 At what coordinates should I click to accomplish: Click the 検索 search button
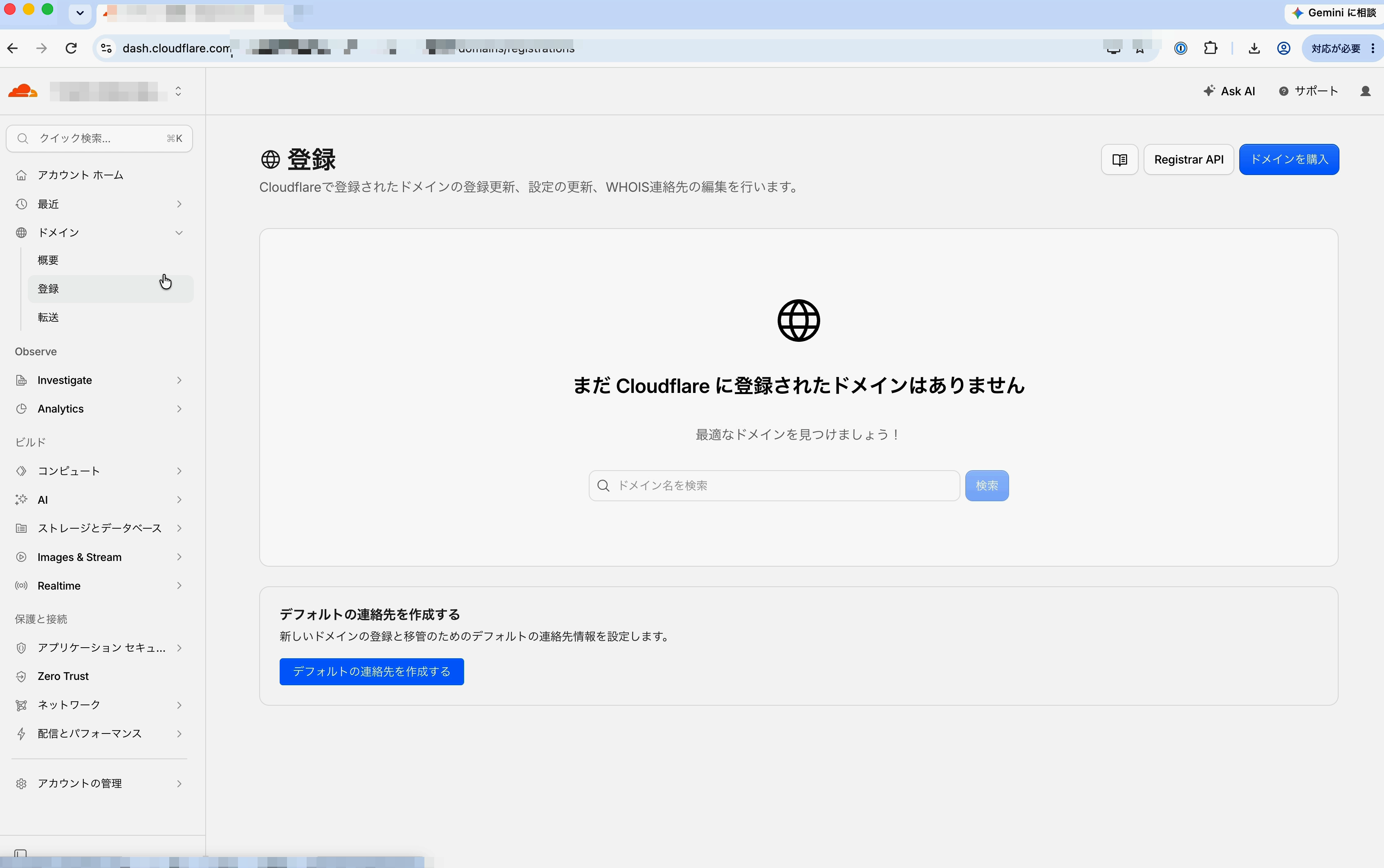click(x=987, y=486)
